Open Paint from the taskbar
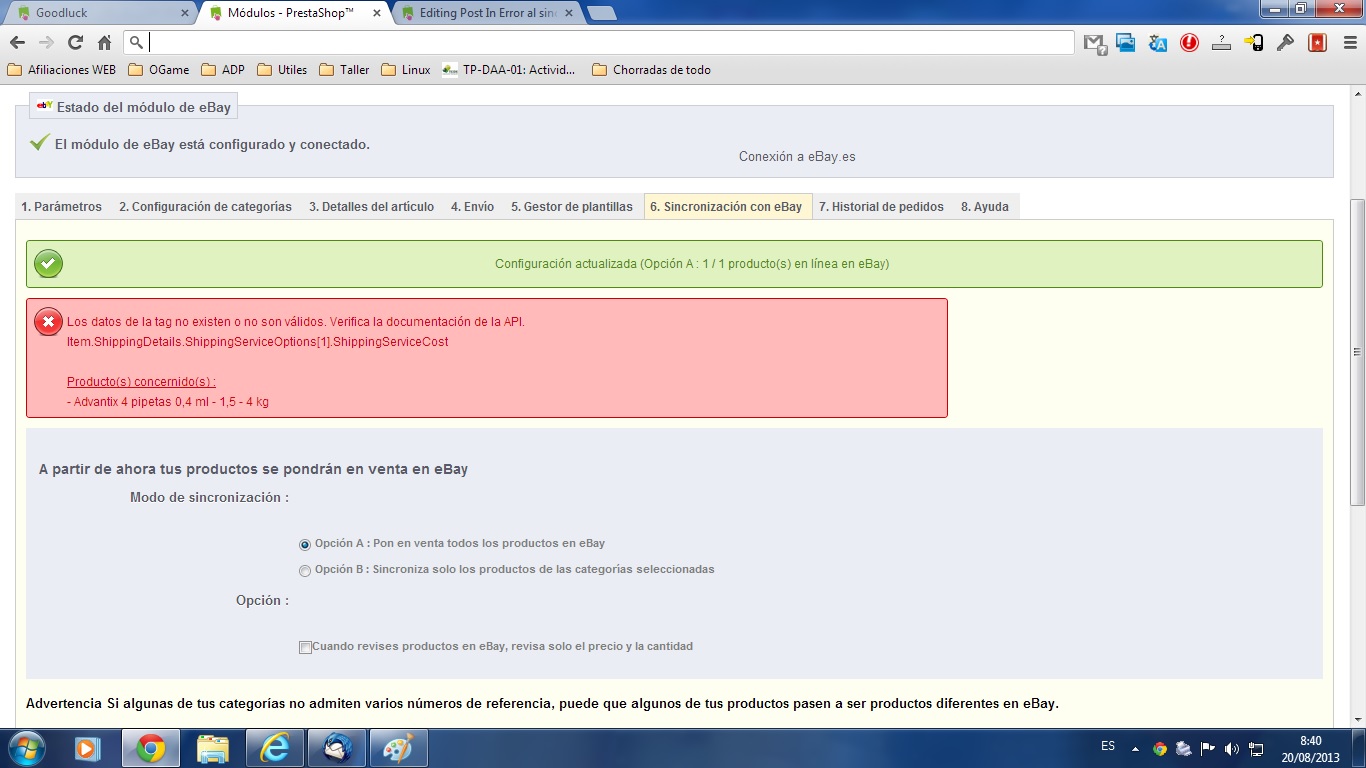This screenshot has width=1366, height=768. [399, 748]
